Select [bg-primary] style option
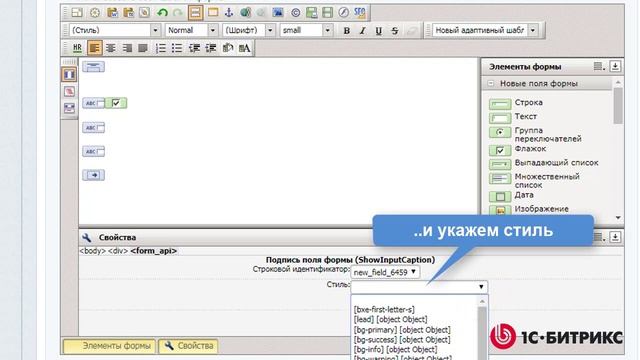This screenshot has width=640, height=360. click(402, 329)
